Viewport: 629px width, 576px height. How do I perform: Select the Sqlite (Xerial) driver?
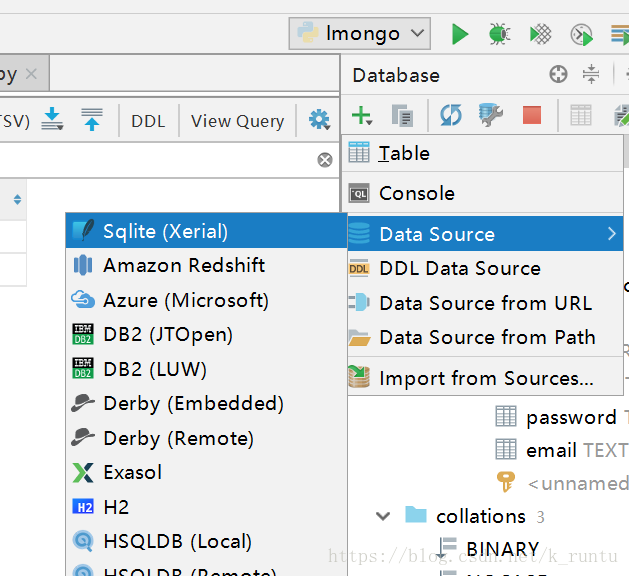click(x=207, y=231)
